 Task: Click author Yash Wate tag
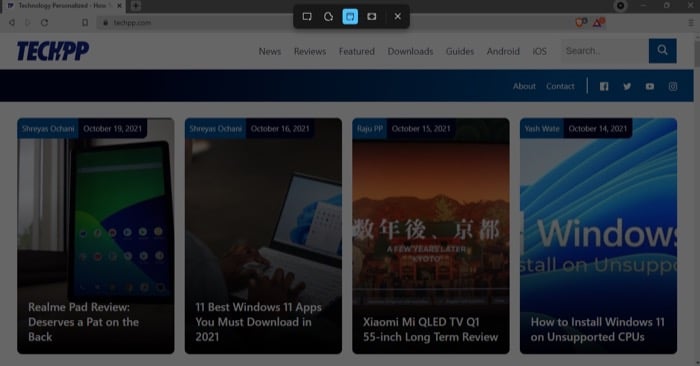542,129
